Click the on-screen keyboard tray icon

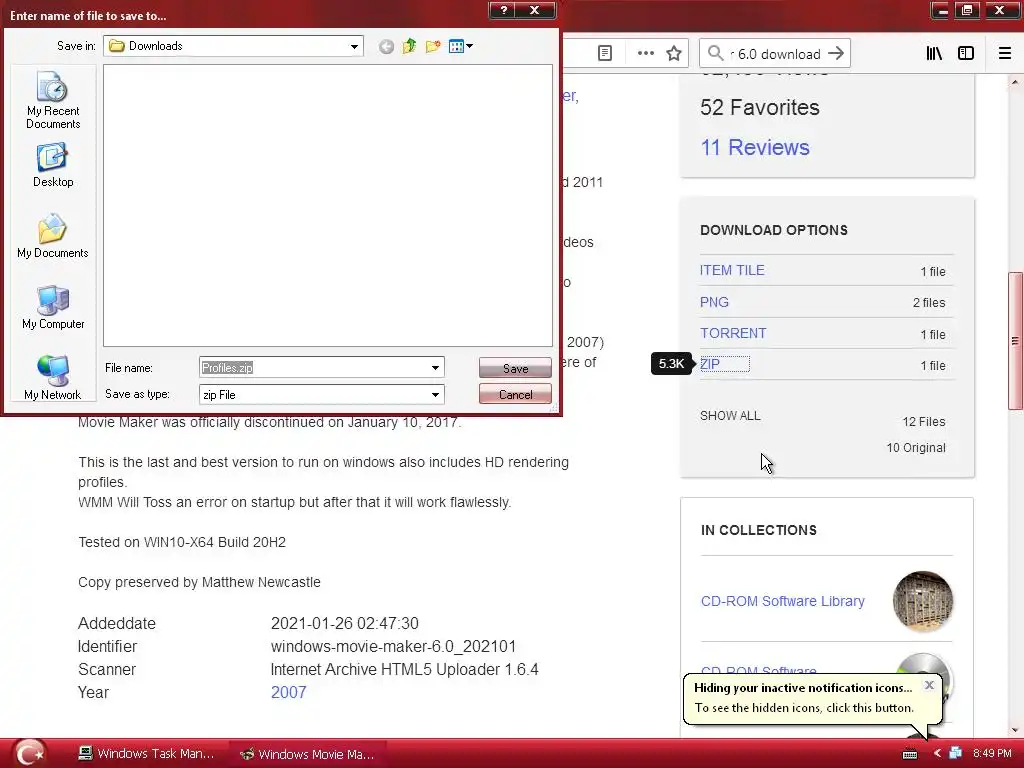tap(909, 754)
